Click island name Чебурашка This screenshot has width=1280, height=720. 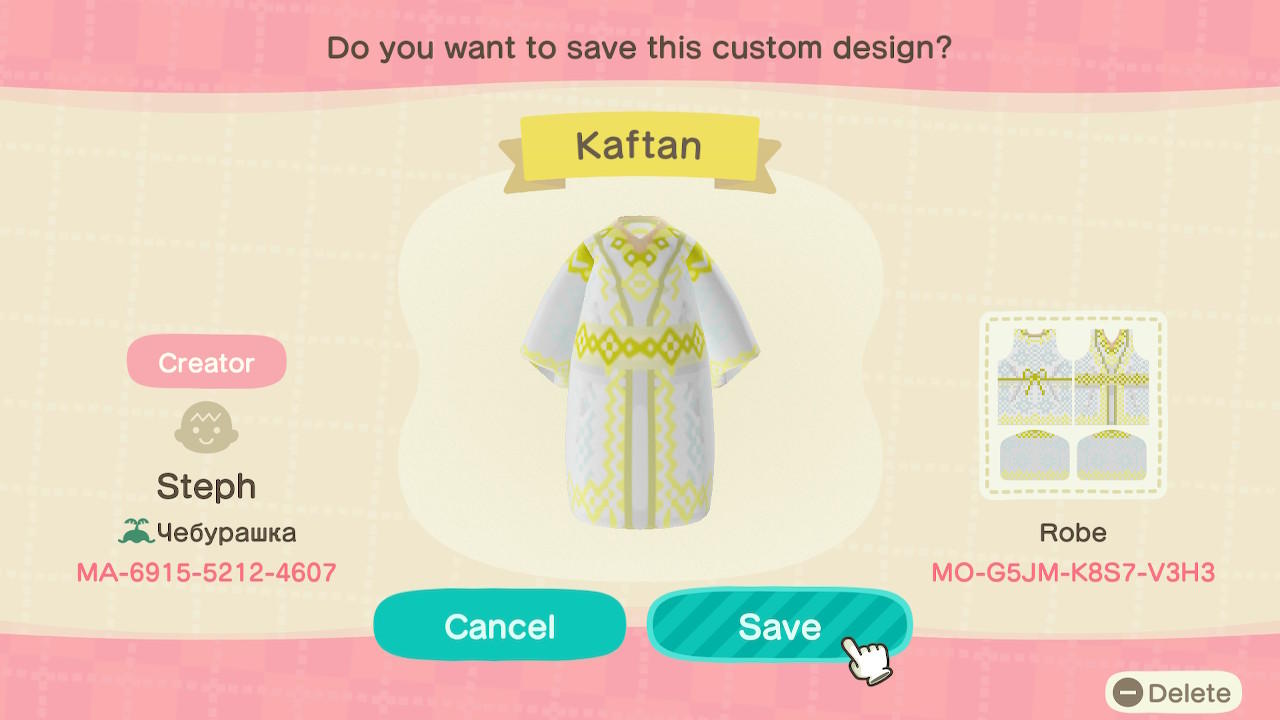click(x=226, y=533)
